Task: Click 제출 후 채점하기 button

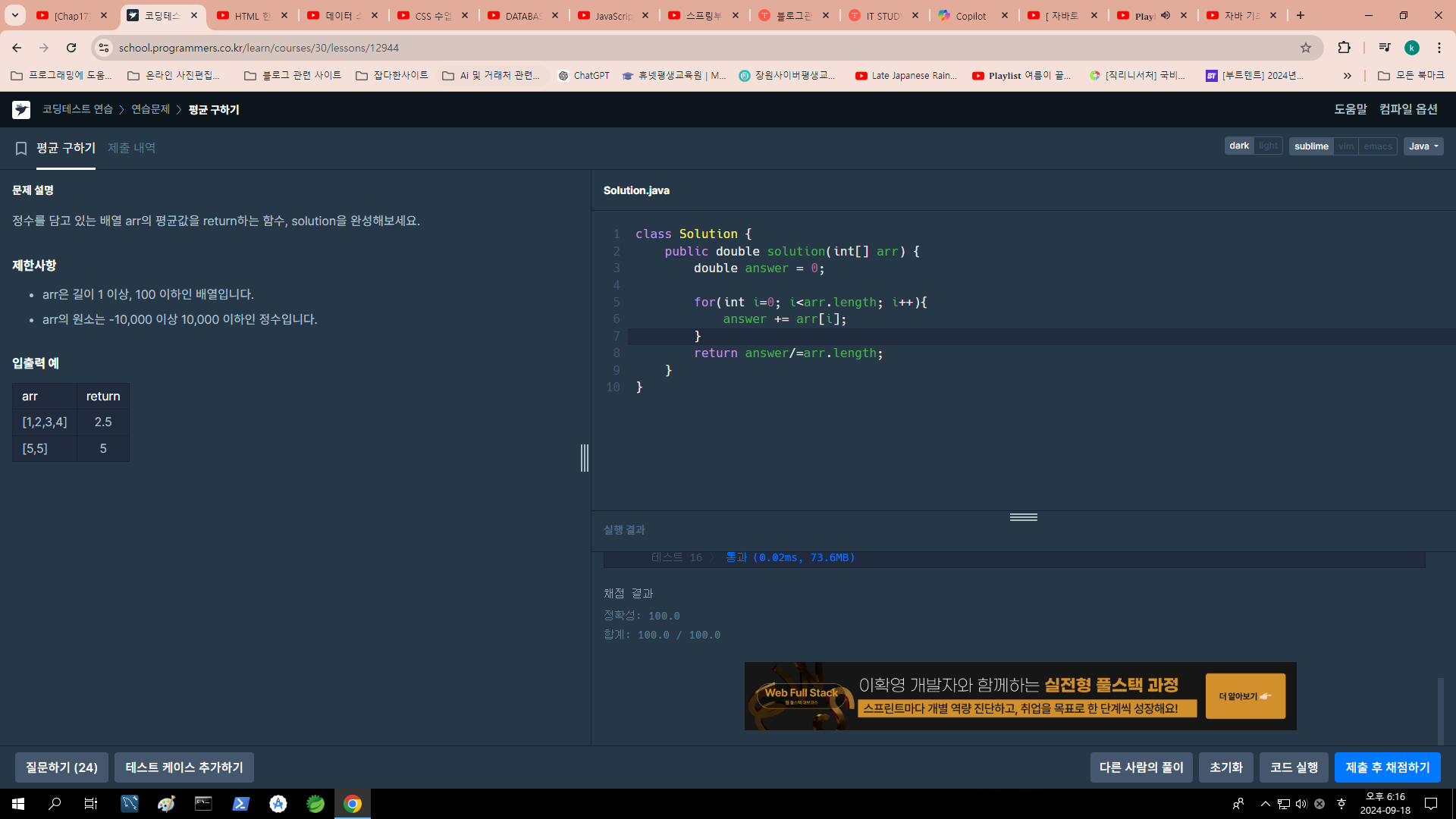Action: tap(1387, 767)
